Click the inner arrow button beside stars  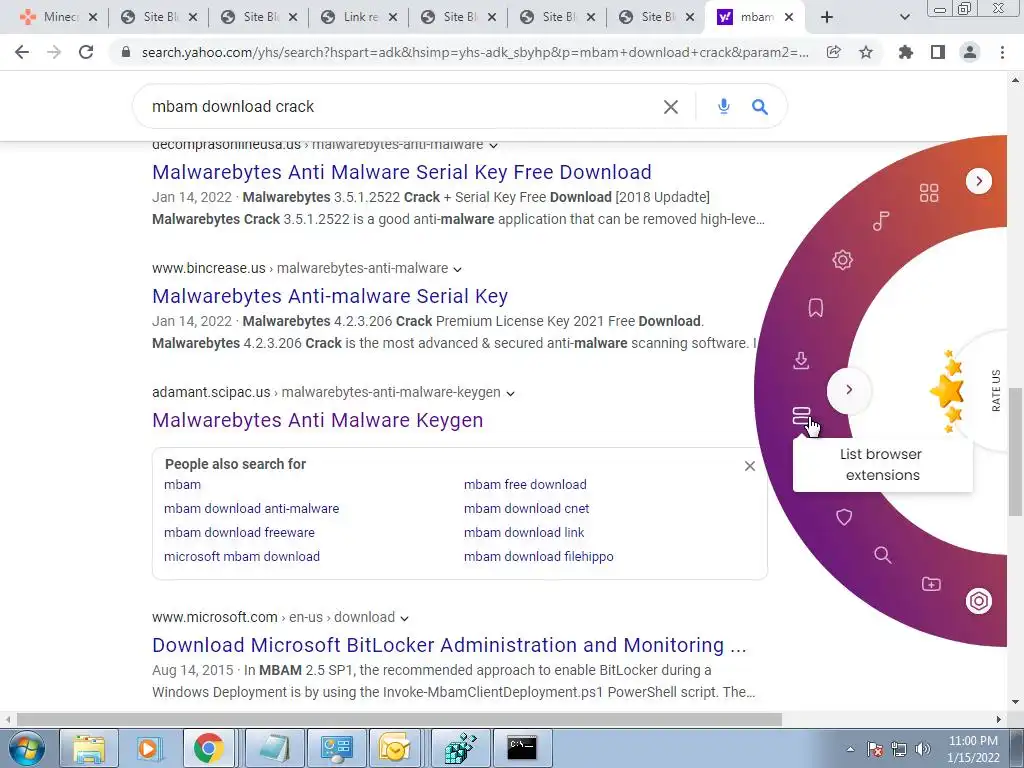pos(848,390)
